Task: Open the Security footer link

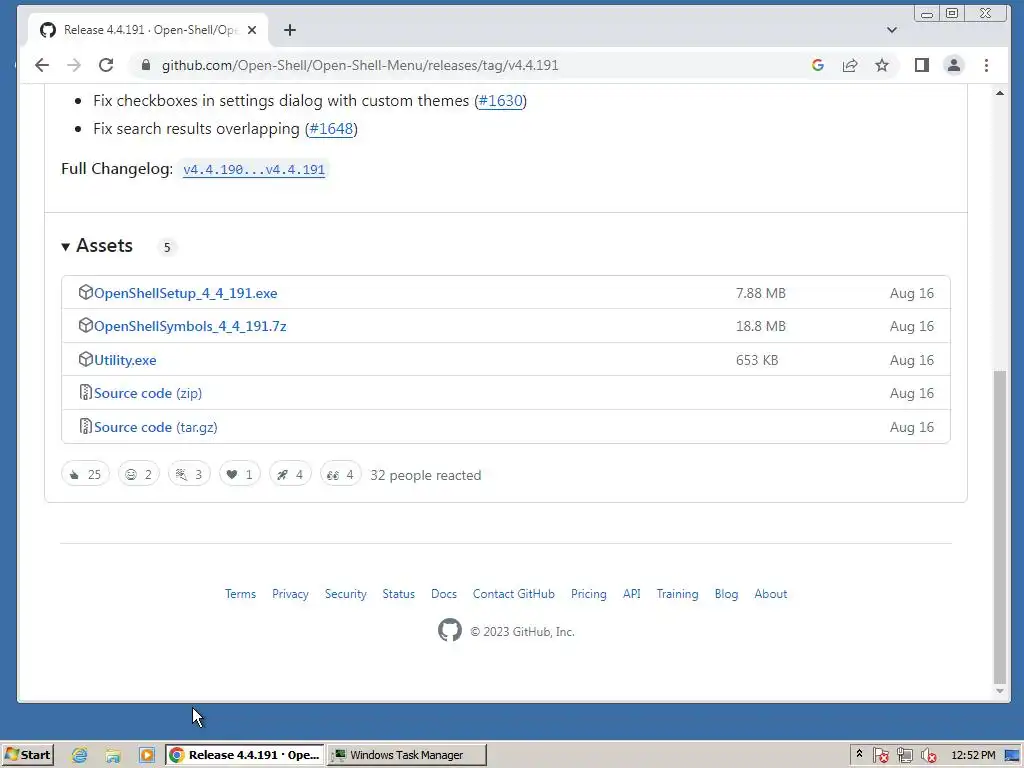Action: 345,594
